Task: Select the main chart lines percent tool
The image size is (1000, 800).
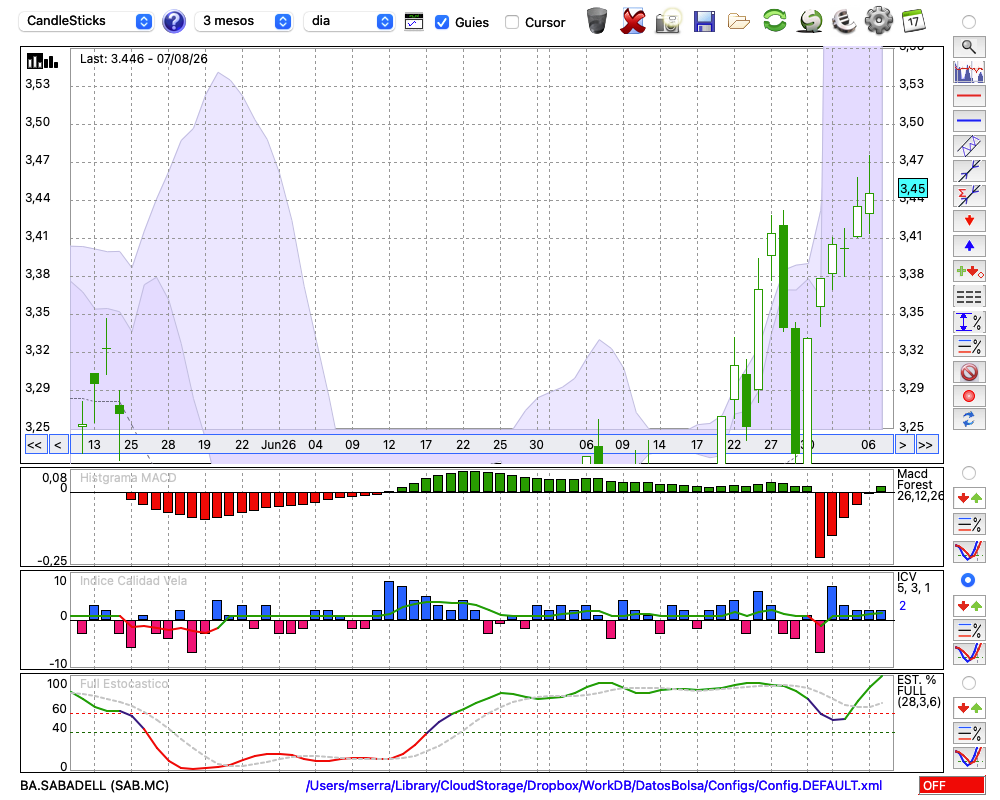Action: tap(969, 346)
